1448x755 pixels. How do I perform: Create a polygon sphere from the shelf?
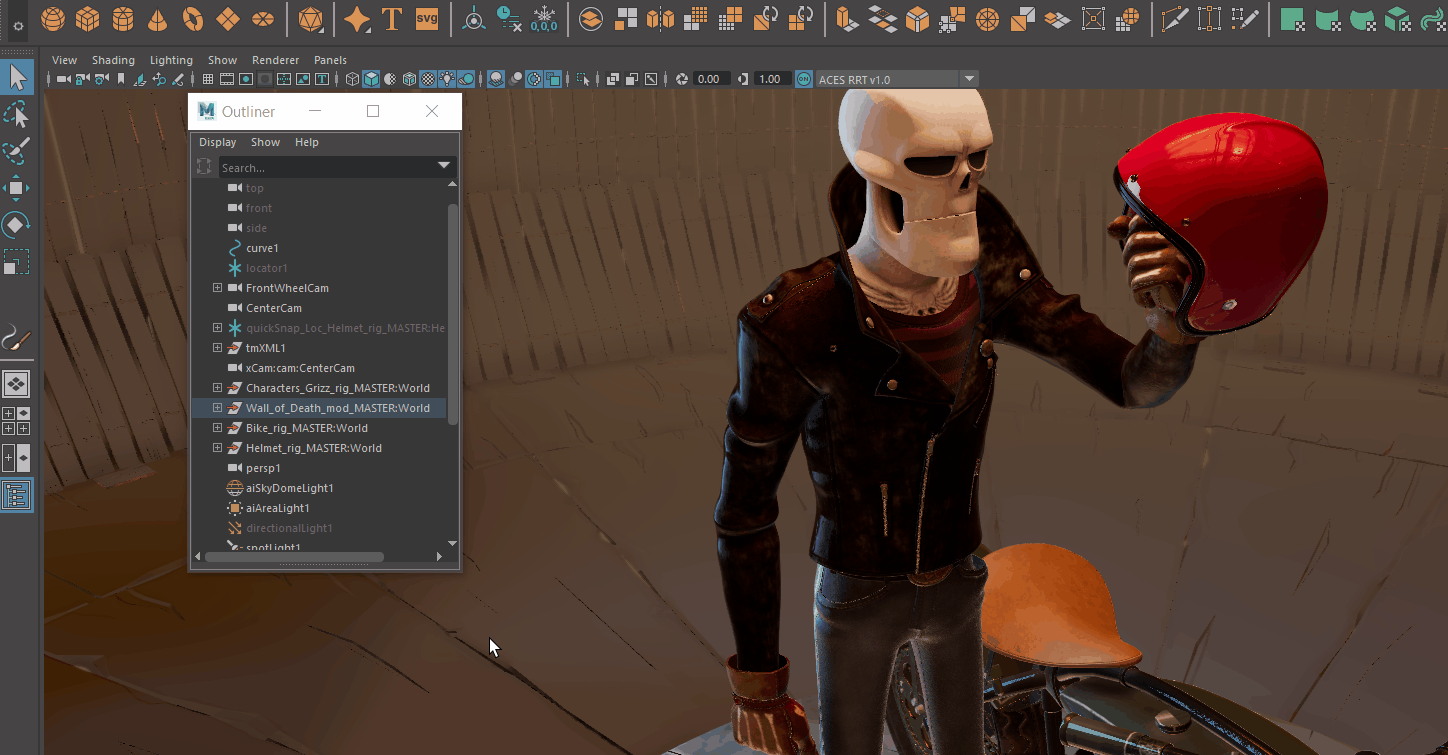coord(52,18)
